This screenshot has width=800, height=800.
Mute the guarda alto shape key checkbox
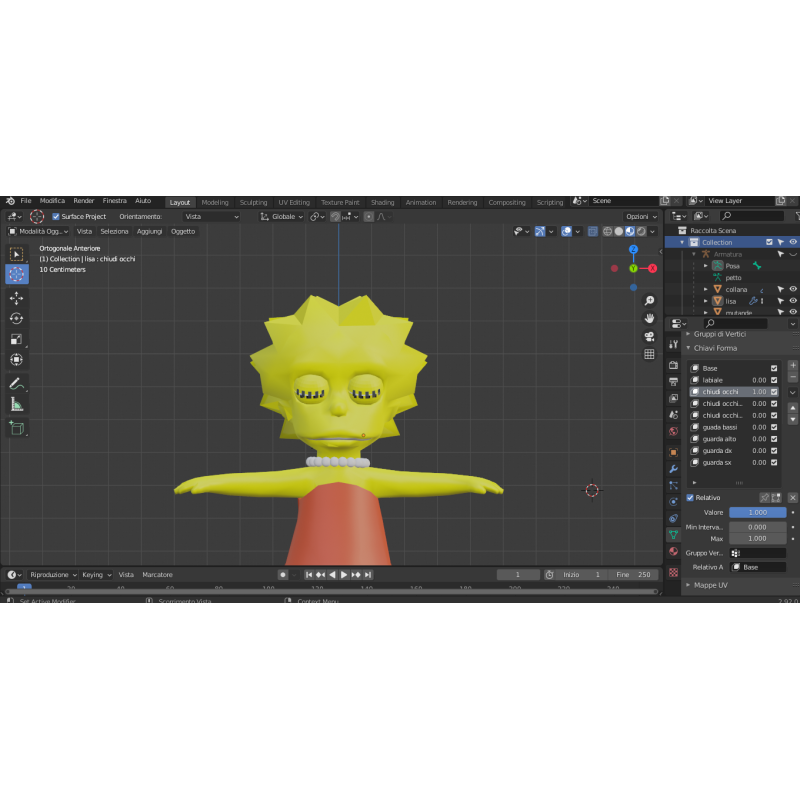[774, 439]
